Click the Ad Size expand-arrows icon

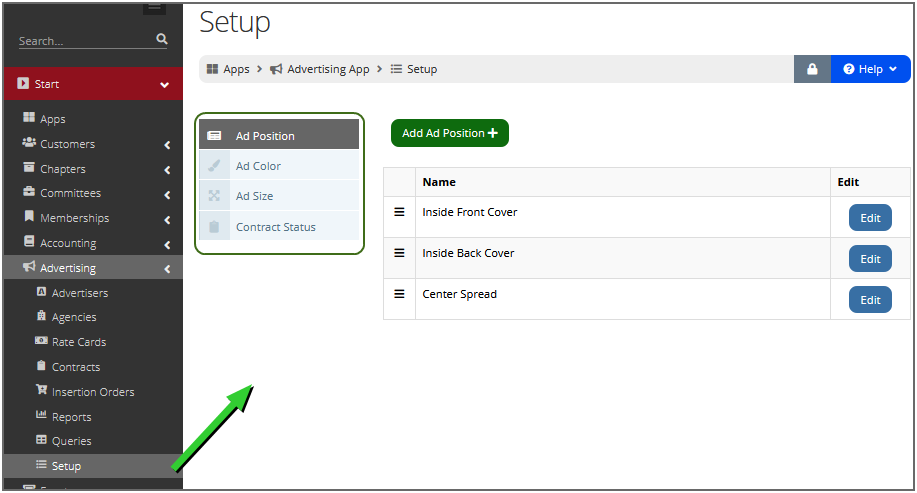coord(214,196)
